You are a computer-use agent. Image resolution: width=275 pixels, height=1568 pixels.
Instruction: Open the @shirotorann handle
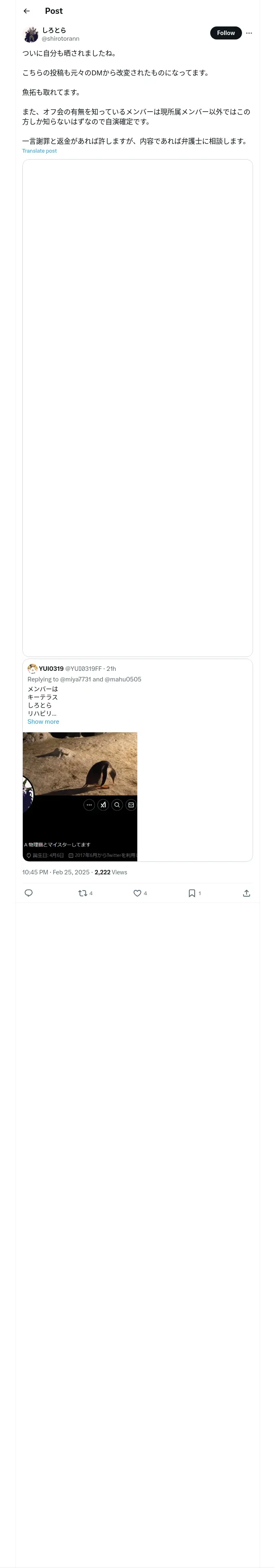click(60, 38)
